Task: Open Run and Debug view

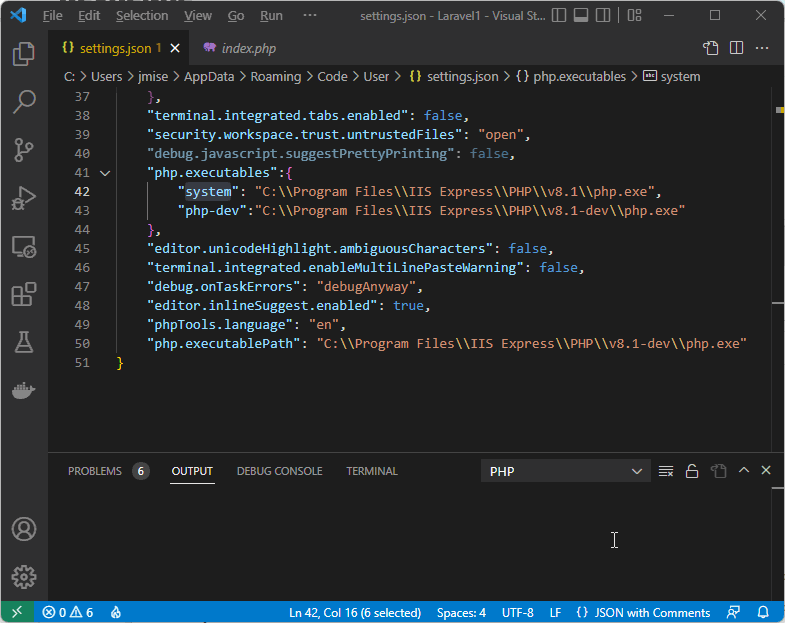Action: pos(24,198)
